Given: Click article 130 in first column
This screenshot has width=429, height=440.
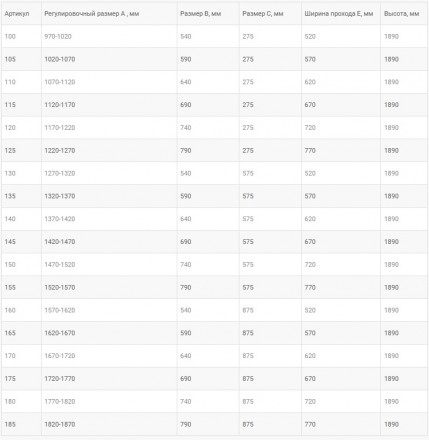Looking at the screenshot, I should coord(10,173).
